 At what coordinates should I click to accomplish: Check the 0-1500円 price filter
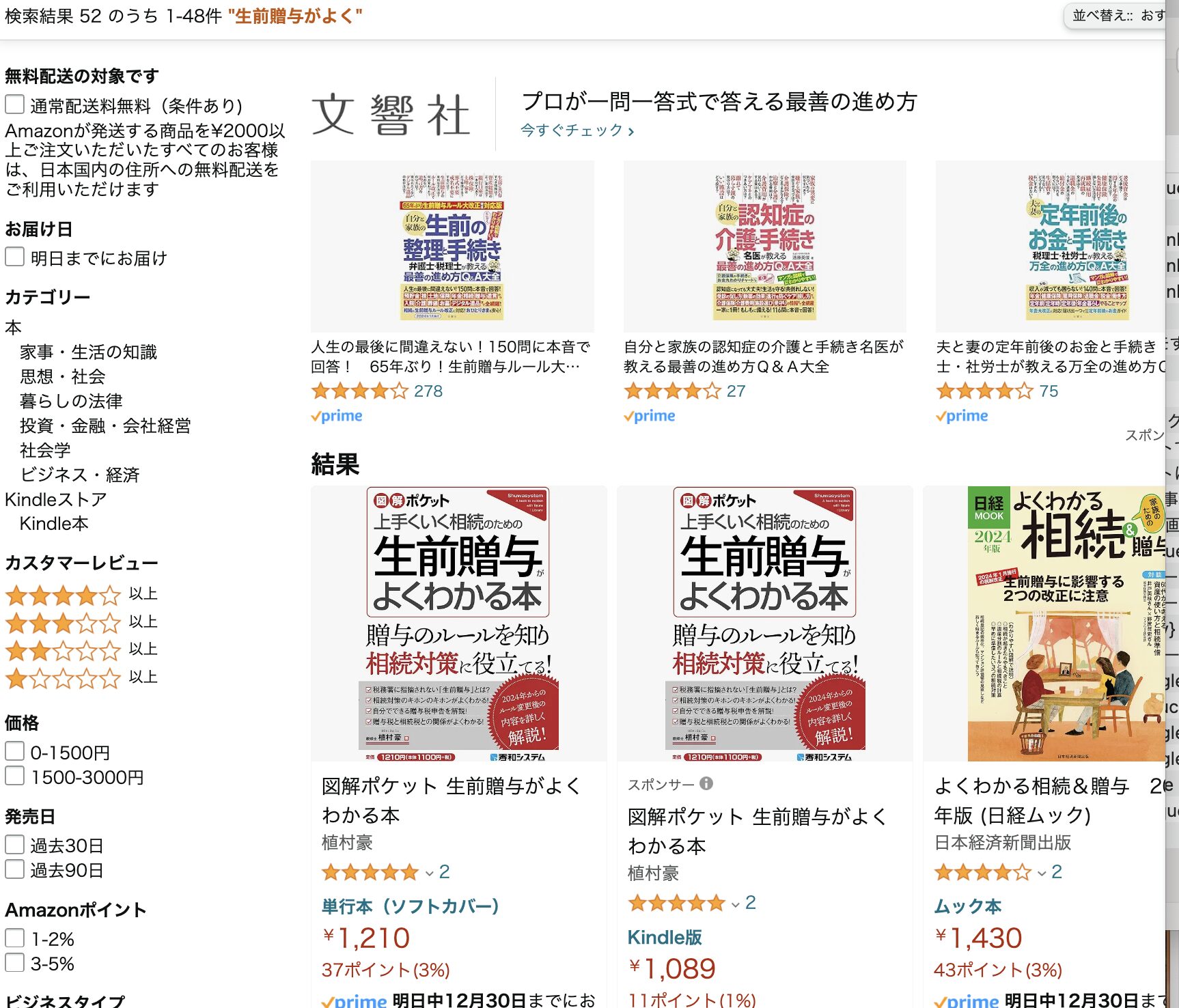click(x=15, y=751)
